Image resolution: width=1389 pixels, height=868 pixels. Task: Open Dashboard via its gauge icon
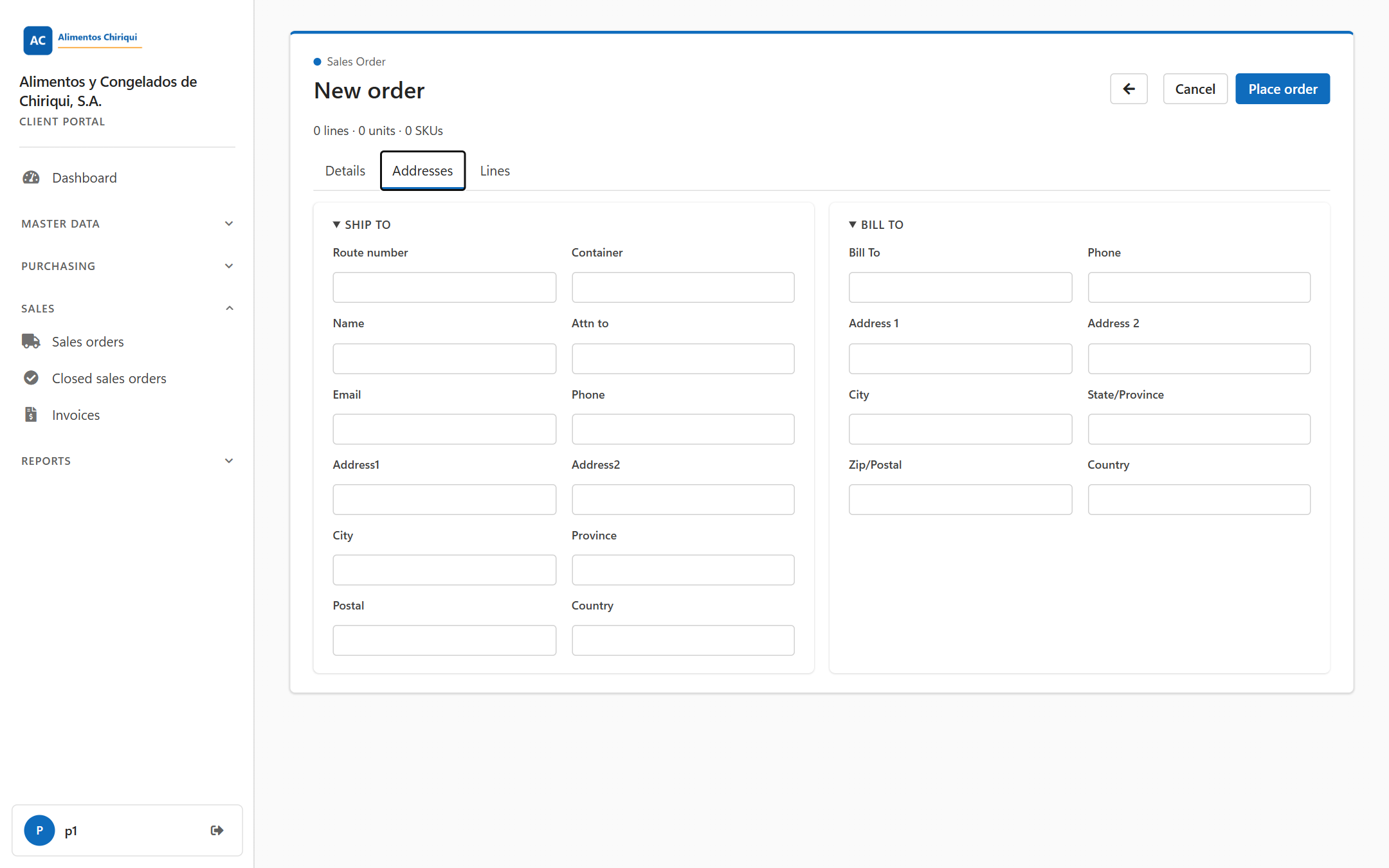(31, 177)
